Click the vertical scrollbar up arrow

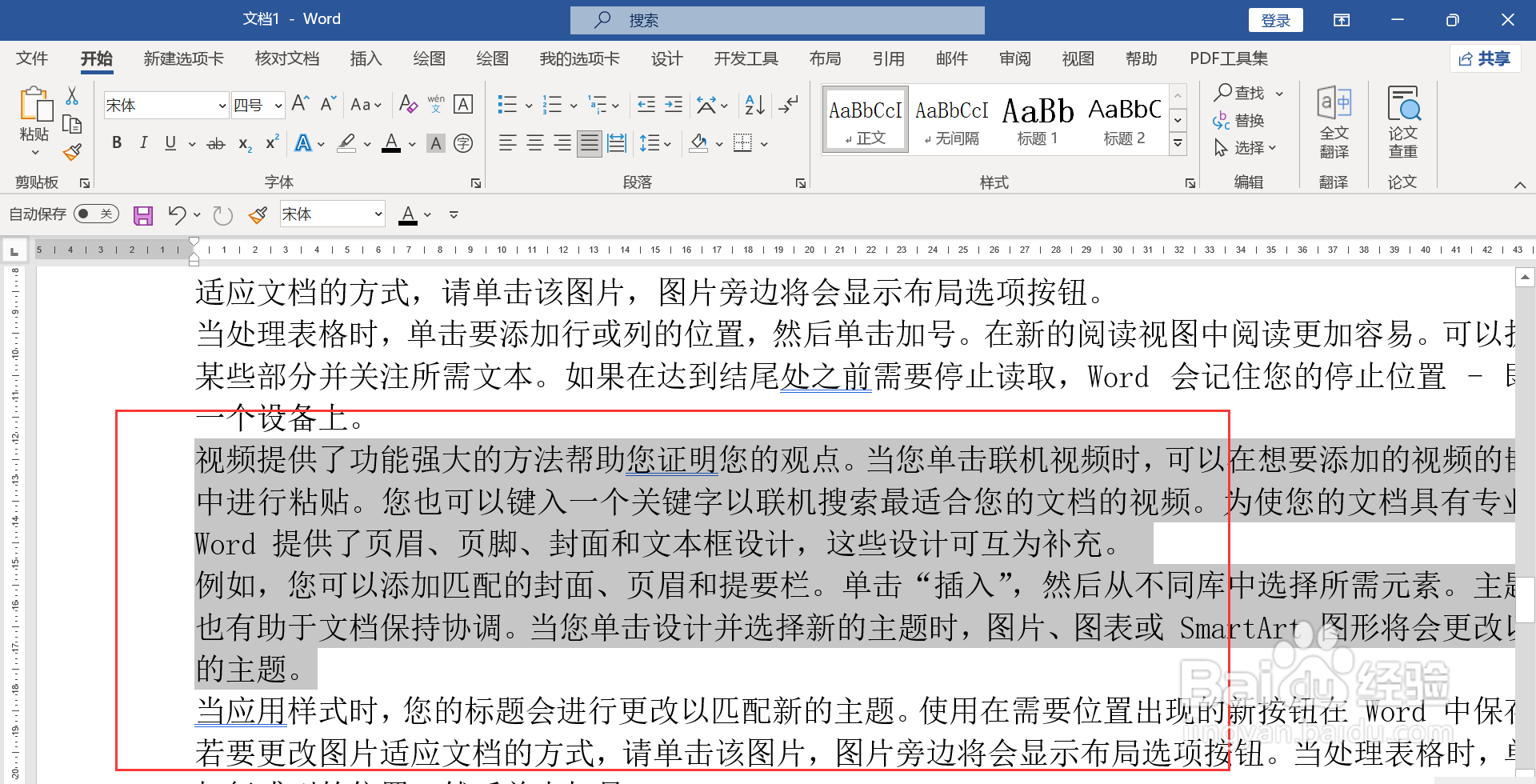(x=1525, y=278)
